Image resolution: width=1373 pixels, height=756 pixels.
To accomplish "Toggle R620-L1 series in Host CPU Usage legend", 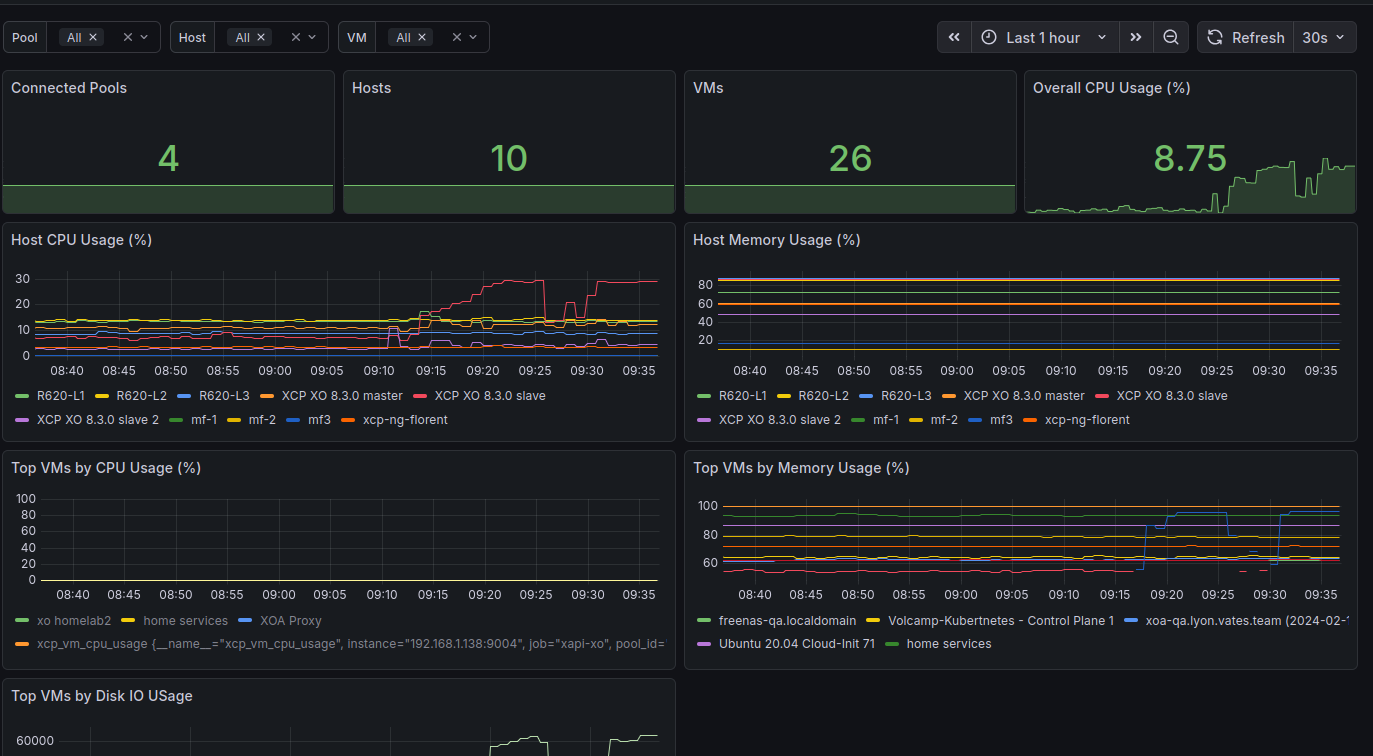I will click(62, 396).
